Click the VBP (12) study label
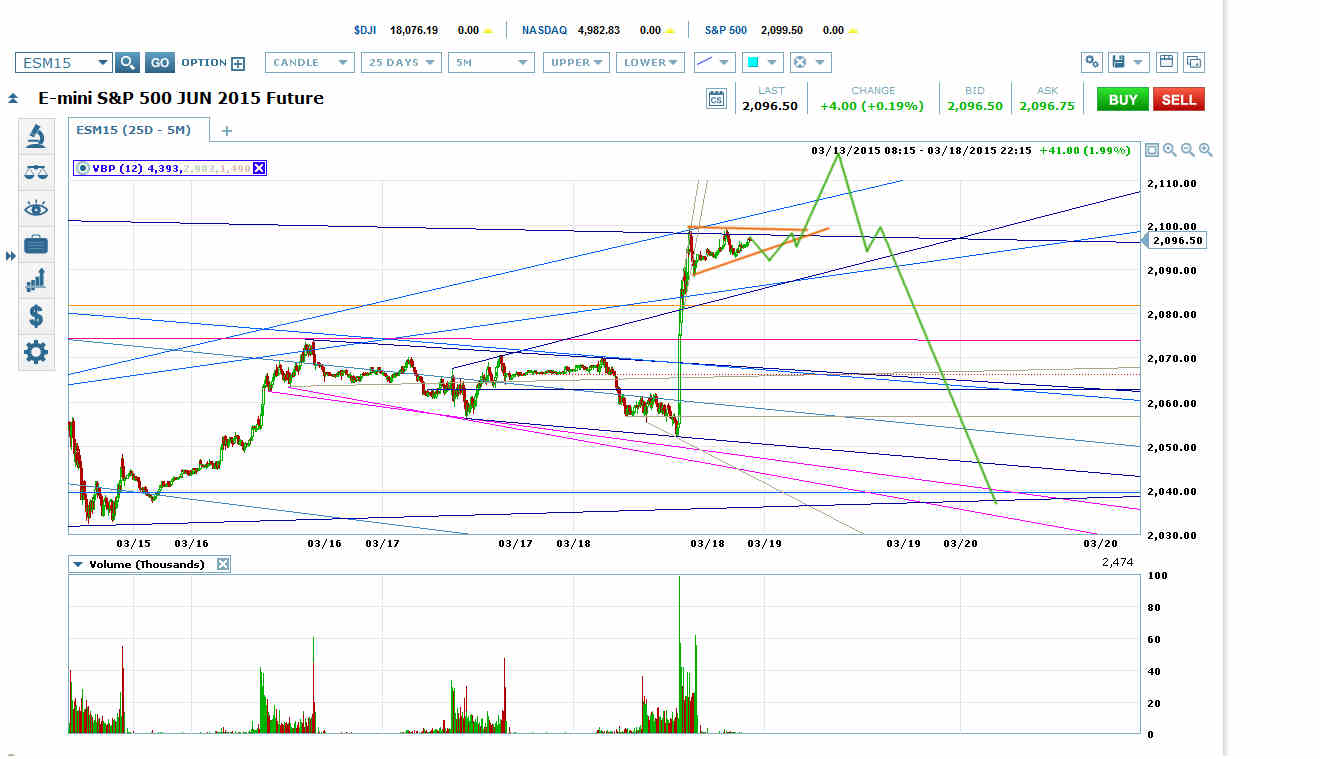 [x=116, y=168]
